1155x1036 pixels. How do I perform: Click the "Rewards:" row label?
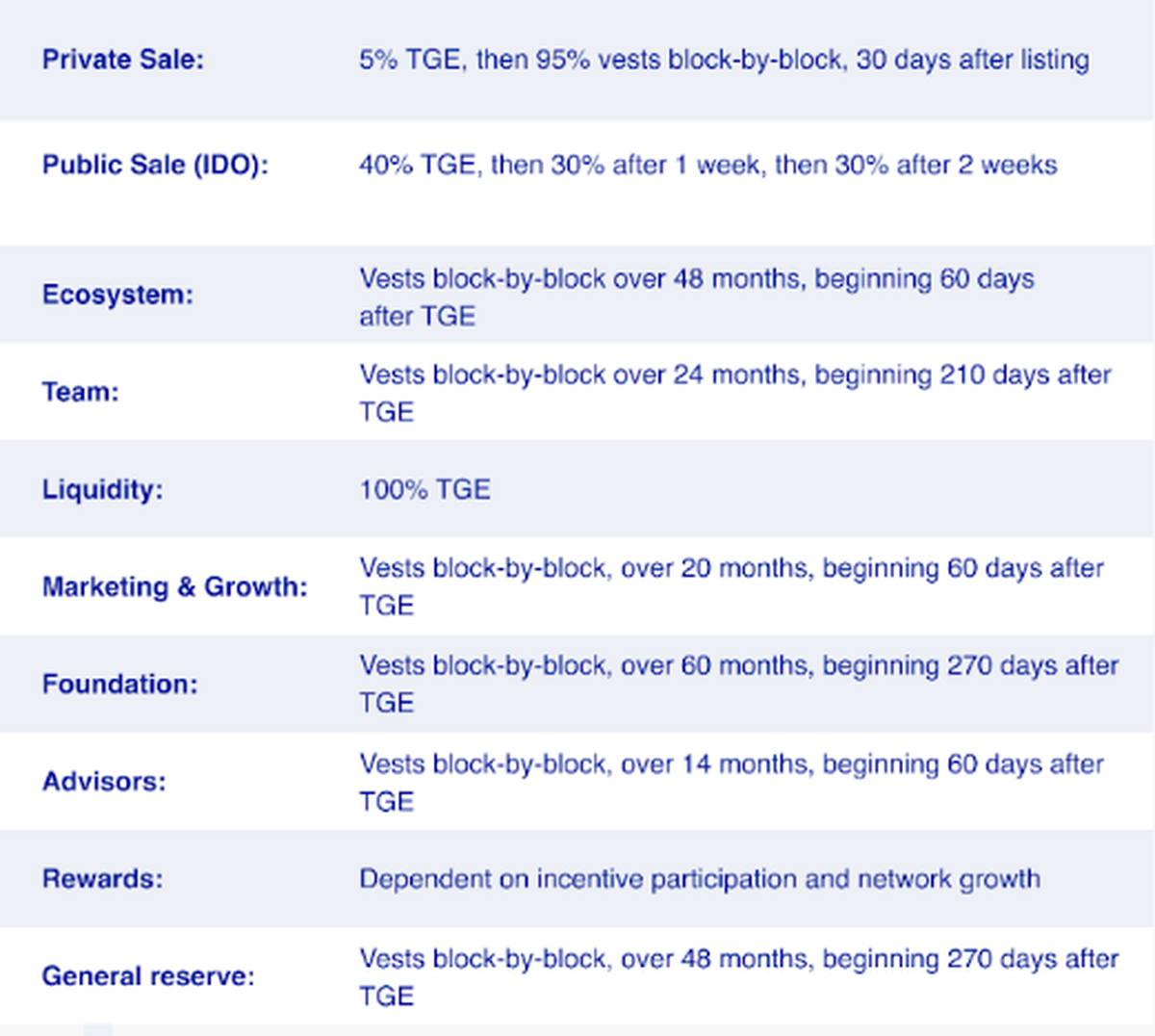(x=103, y=878)
